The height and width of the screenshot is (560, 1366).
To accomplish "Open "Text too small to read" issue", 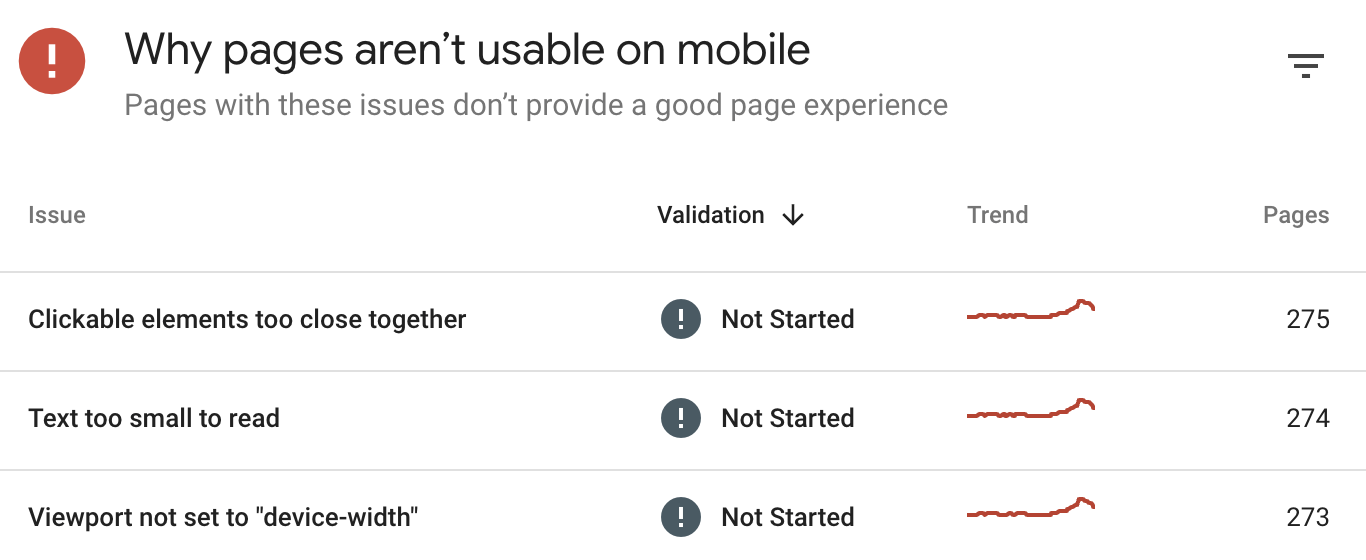I will click(x=154, y=418).
